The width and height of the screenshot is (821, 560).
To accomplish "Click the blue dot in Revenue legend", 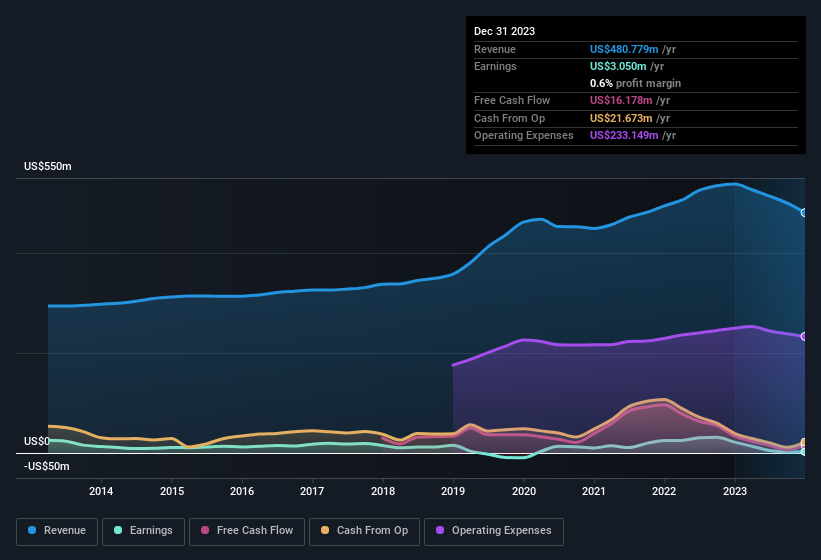I will [33, 531].
